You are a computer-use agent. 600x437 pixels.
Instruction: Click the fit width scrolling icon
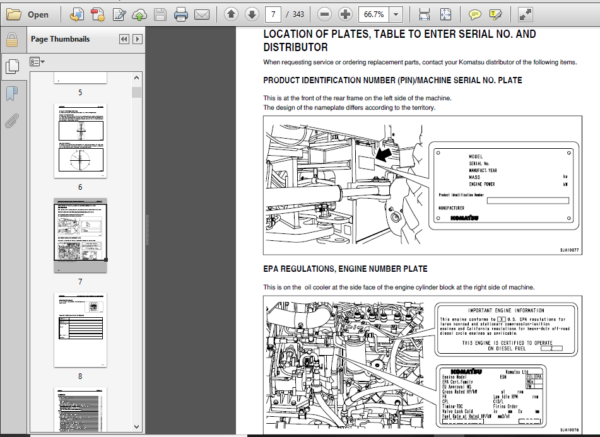424,15
